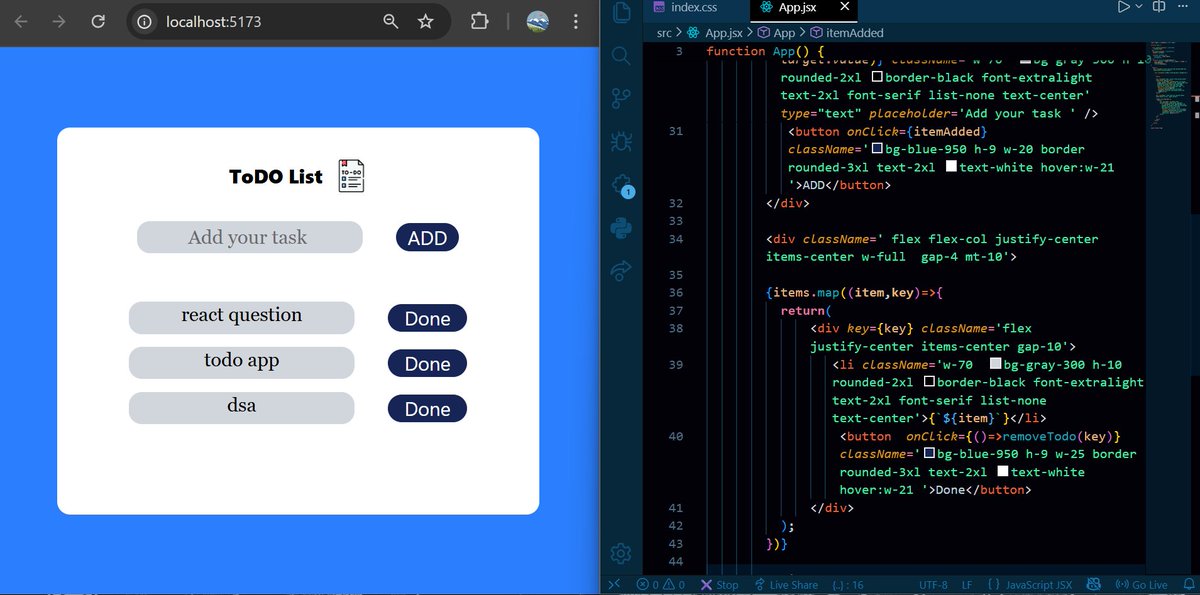
Task: Click line number 36 in the gutter
Action: pyautogui.click(x=676, y=292)
